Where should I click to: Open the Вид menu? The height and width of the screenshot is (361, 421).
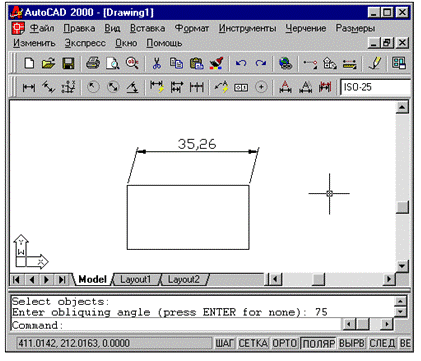point(112,28)
